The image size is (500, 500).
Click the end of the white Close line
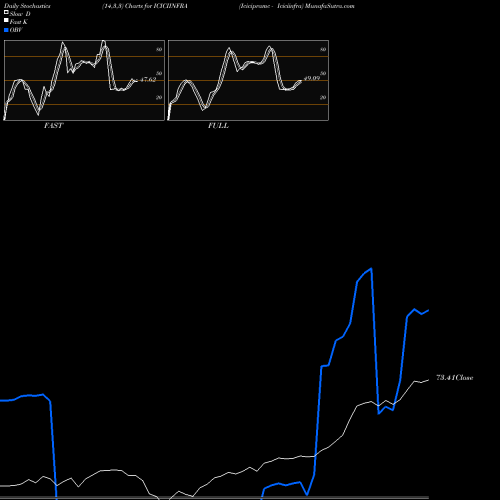click(x=428, y=380)
